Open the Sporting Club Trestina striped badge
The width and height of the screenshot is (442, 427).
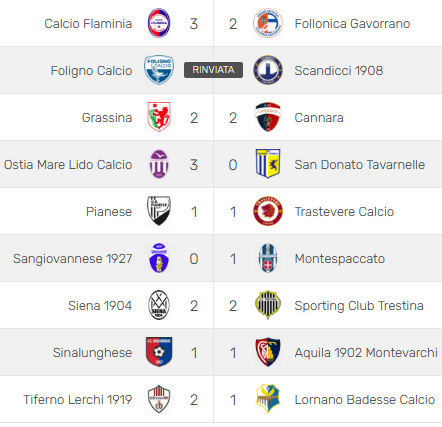268,305
